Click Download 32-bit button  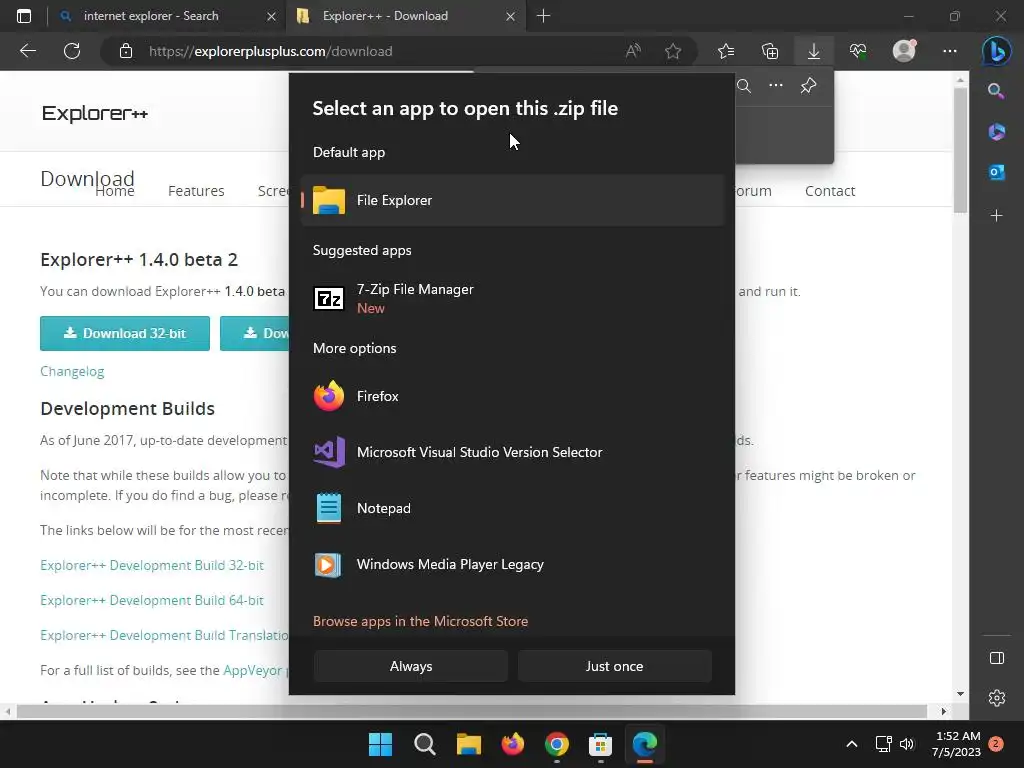click(x=125, y=333)
